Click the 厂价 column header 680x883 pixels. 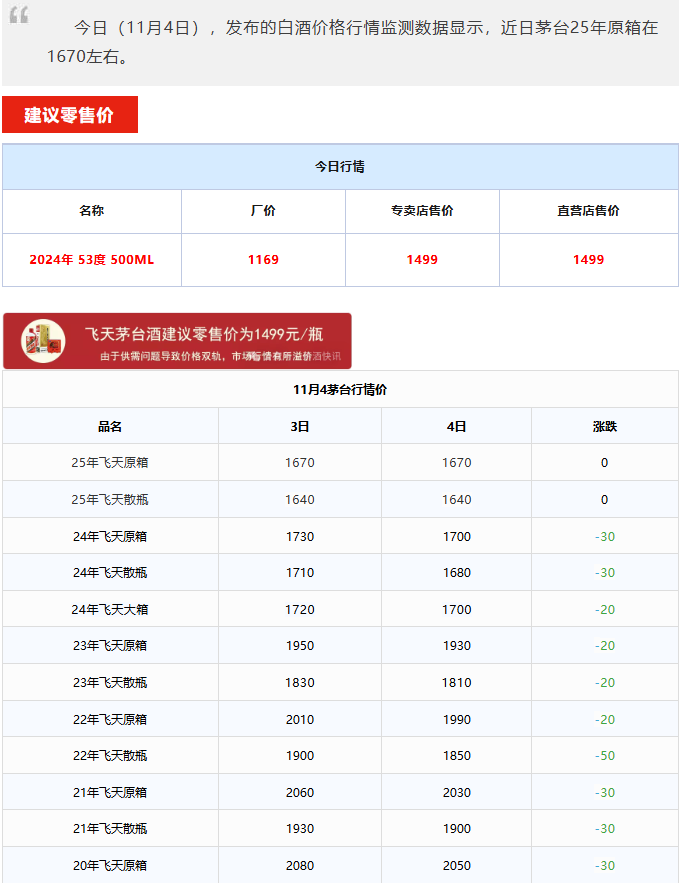coord(263,211)
